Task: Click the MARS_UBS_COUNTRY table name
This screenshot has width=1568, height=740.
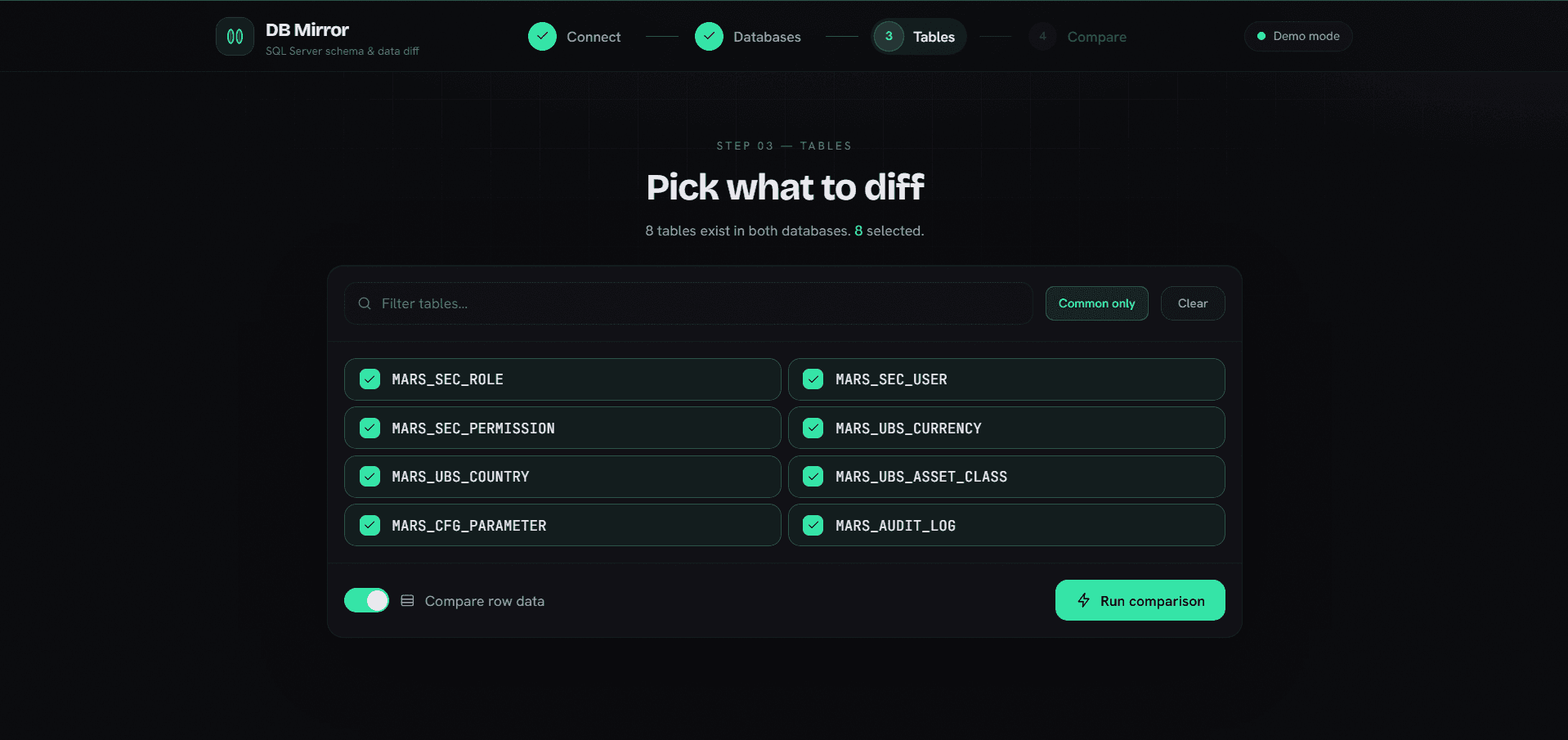Action: (x=460, y=477)
